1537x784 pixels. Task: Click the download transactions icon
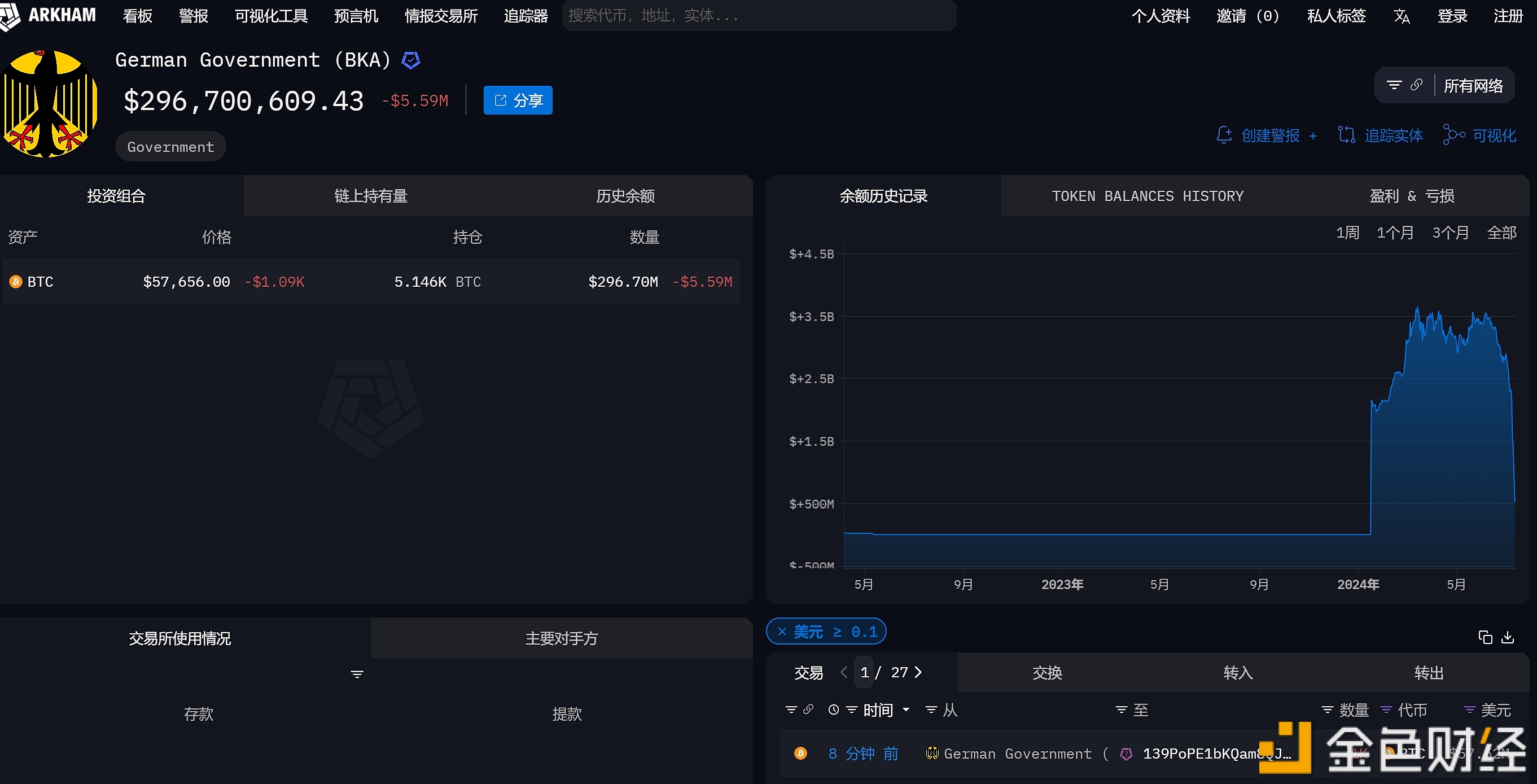click(x=1508, y=637)
